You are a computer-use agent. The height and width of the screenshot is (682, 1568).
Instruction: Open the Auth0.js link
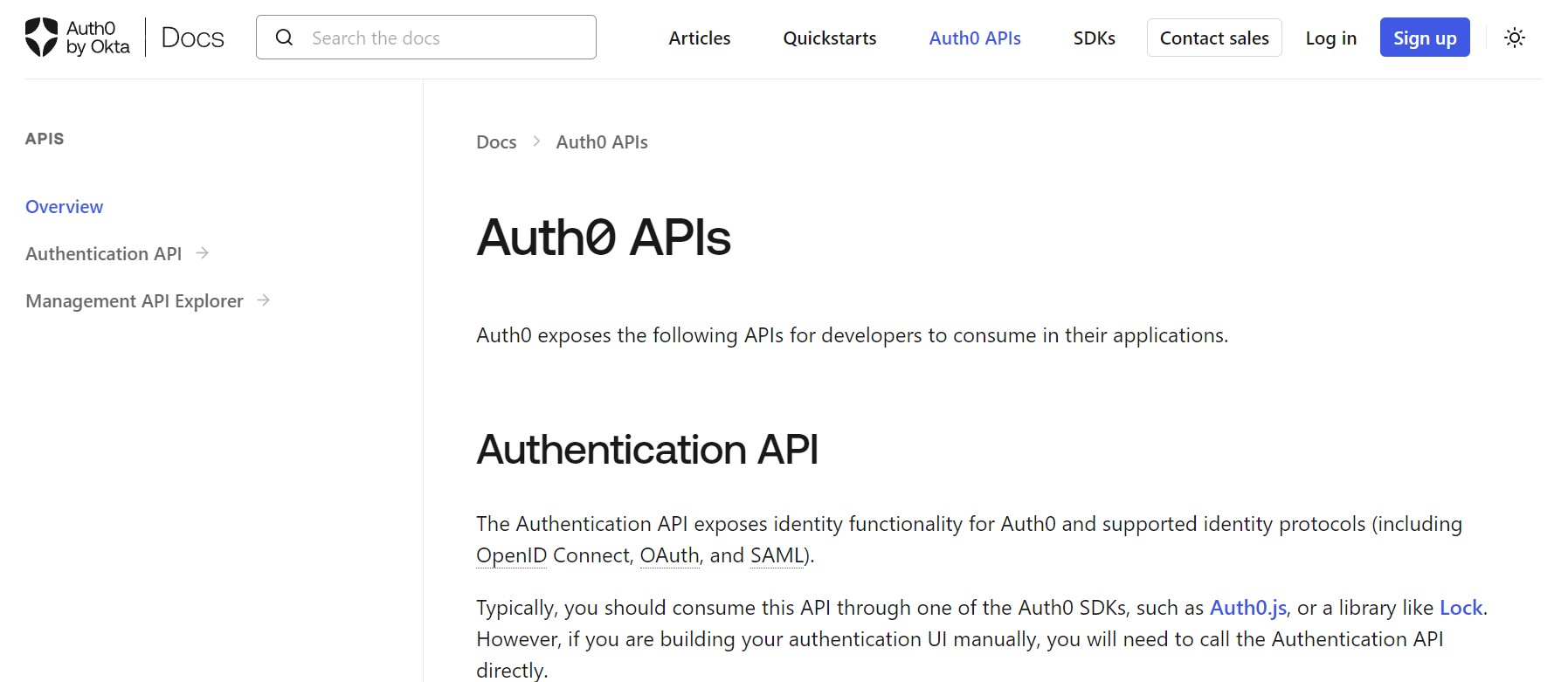pos(1248,608)
